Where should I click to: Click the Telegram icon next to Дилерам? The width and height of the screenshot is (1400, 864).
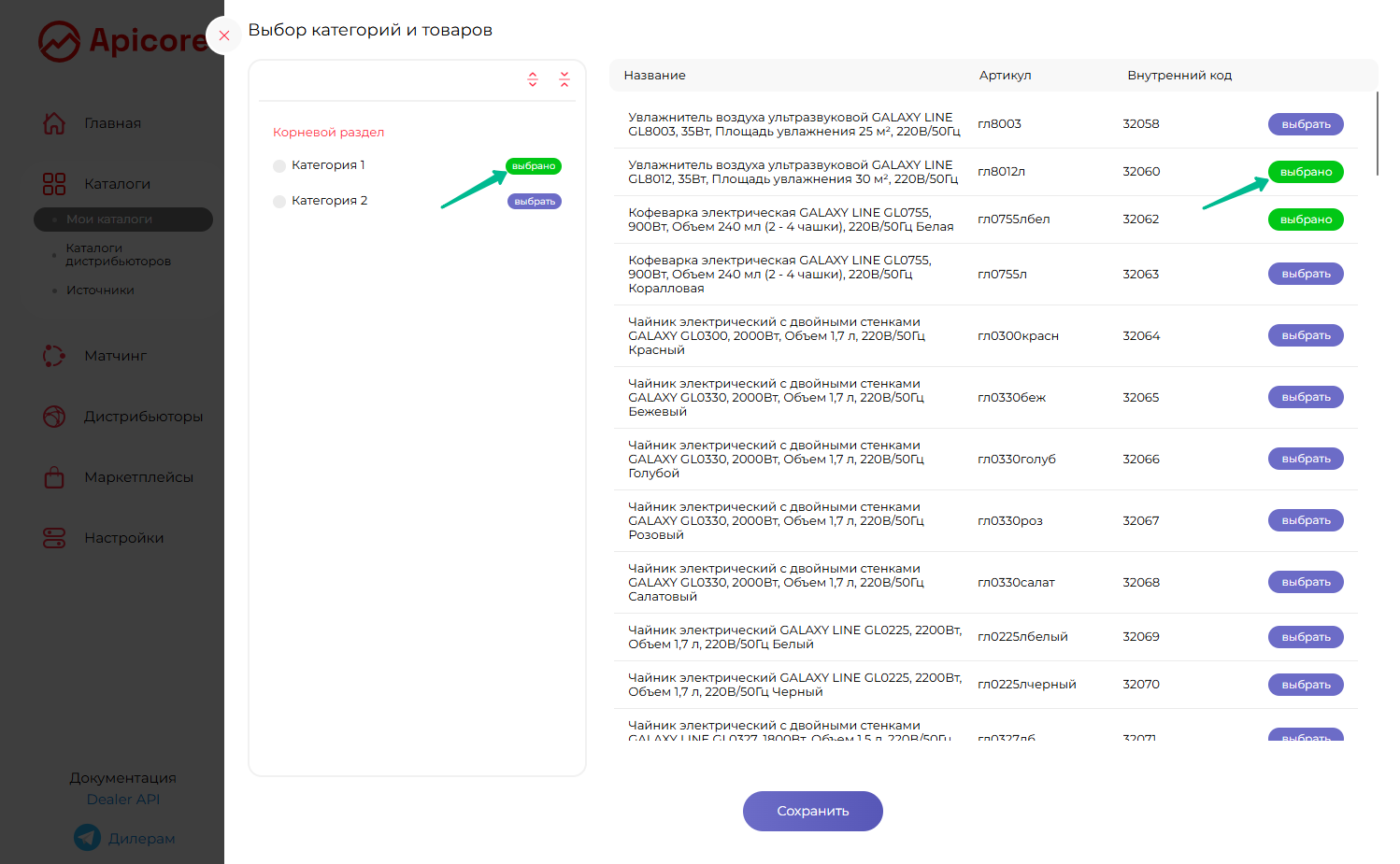tap(88, 838)
